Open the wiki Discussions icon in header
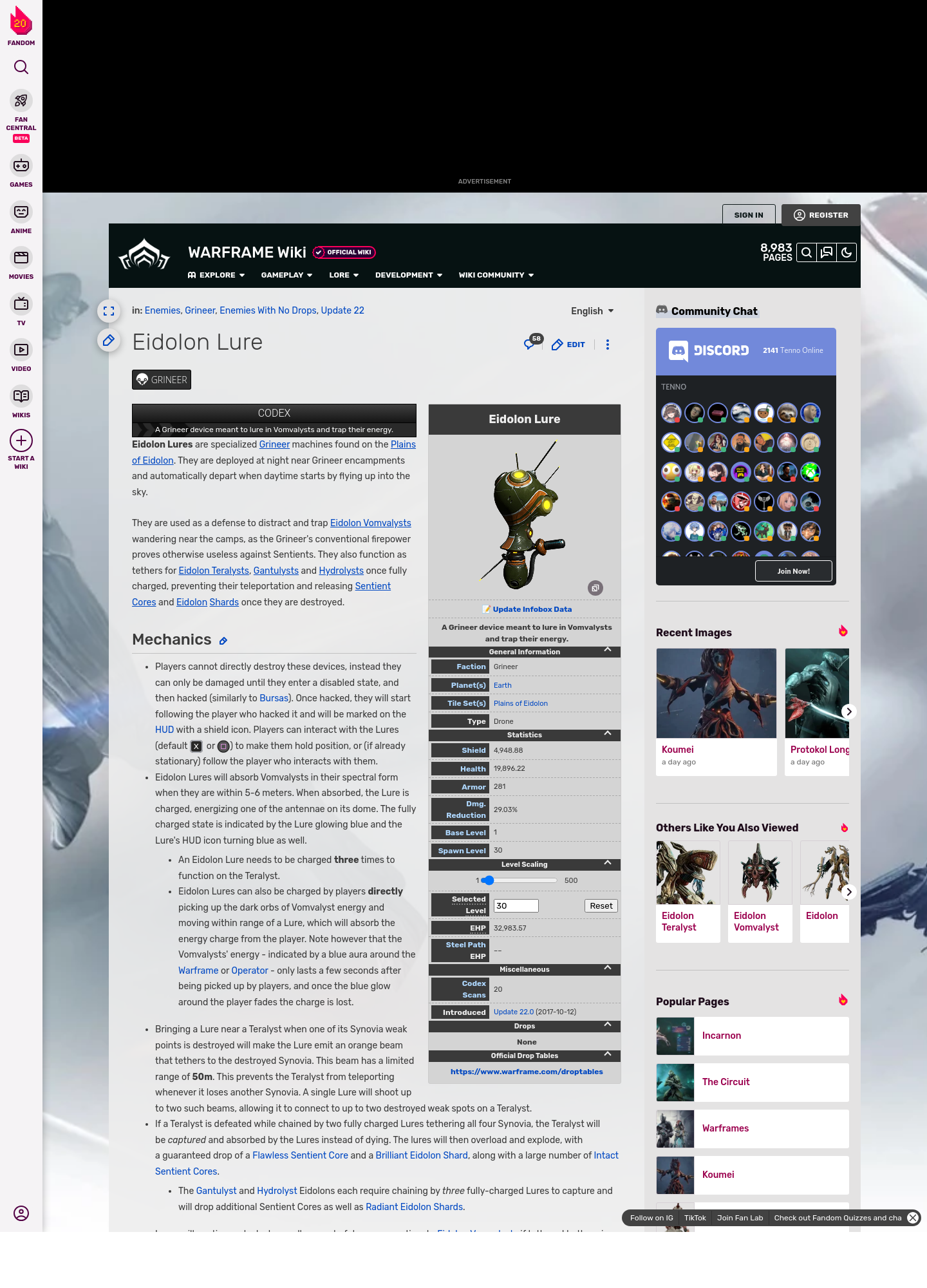This screenshot has width=927, height=1288. tap(827, 252)
